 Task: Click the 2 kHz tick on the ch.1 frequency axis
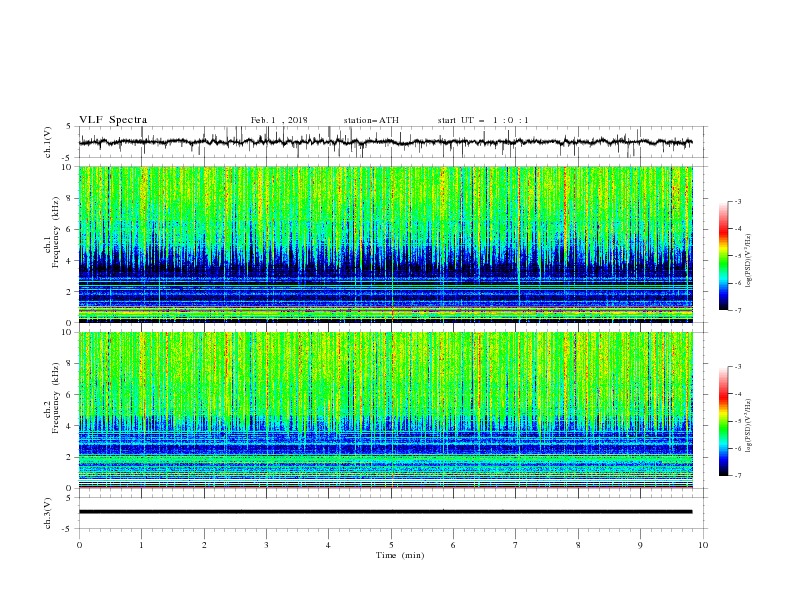70,291
